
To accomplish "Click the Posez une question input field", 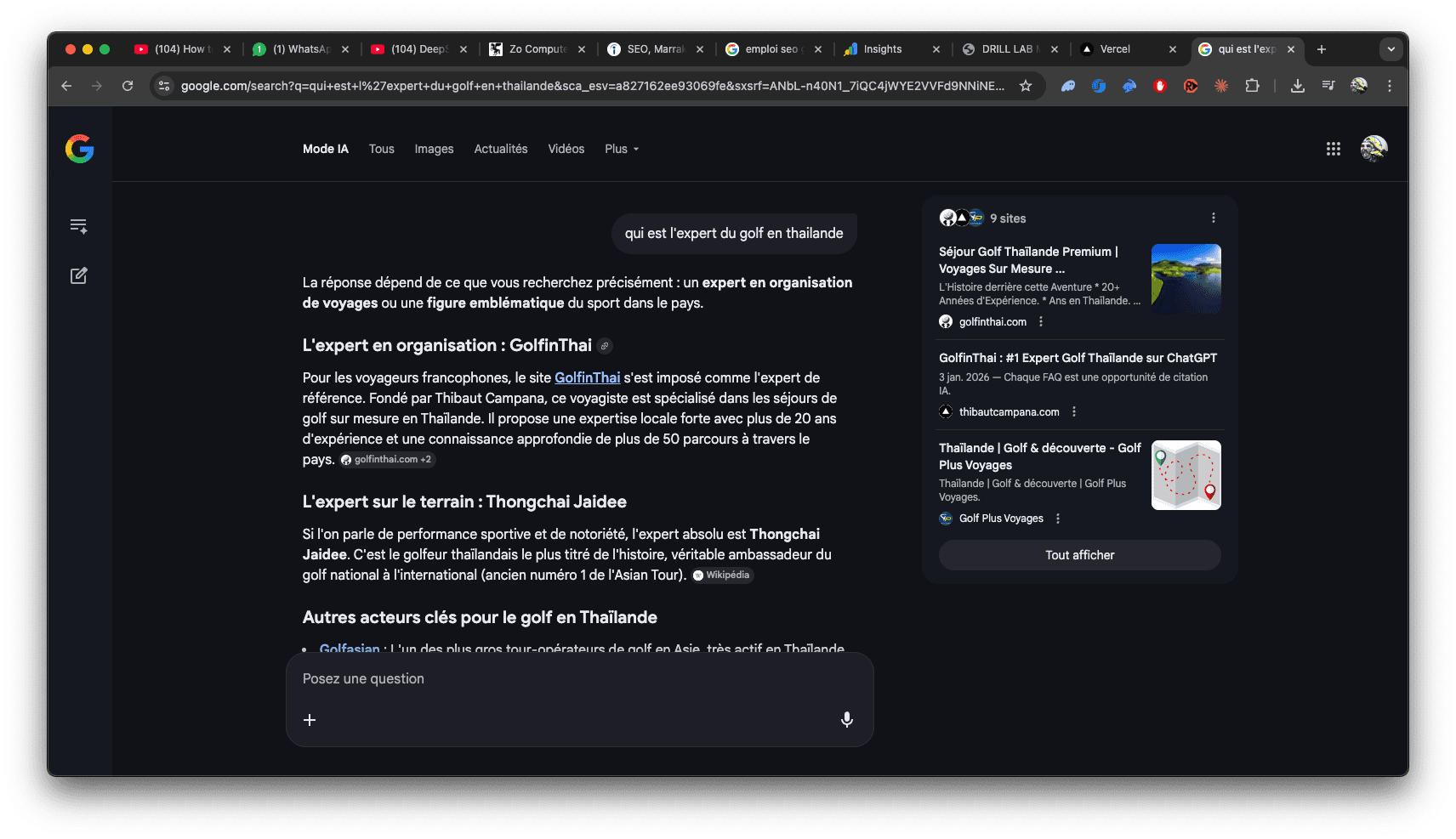I will 580,678.
